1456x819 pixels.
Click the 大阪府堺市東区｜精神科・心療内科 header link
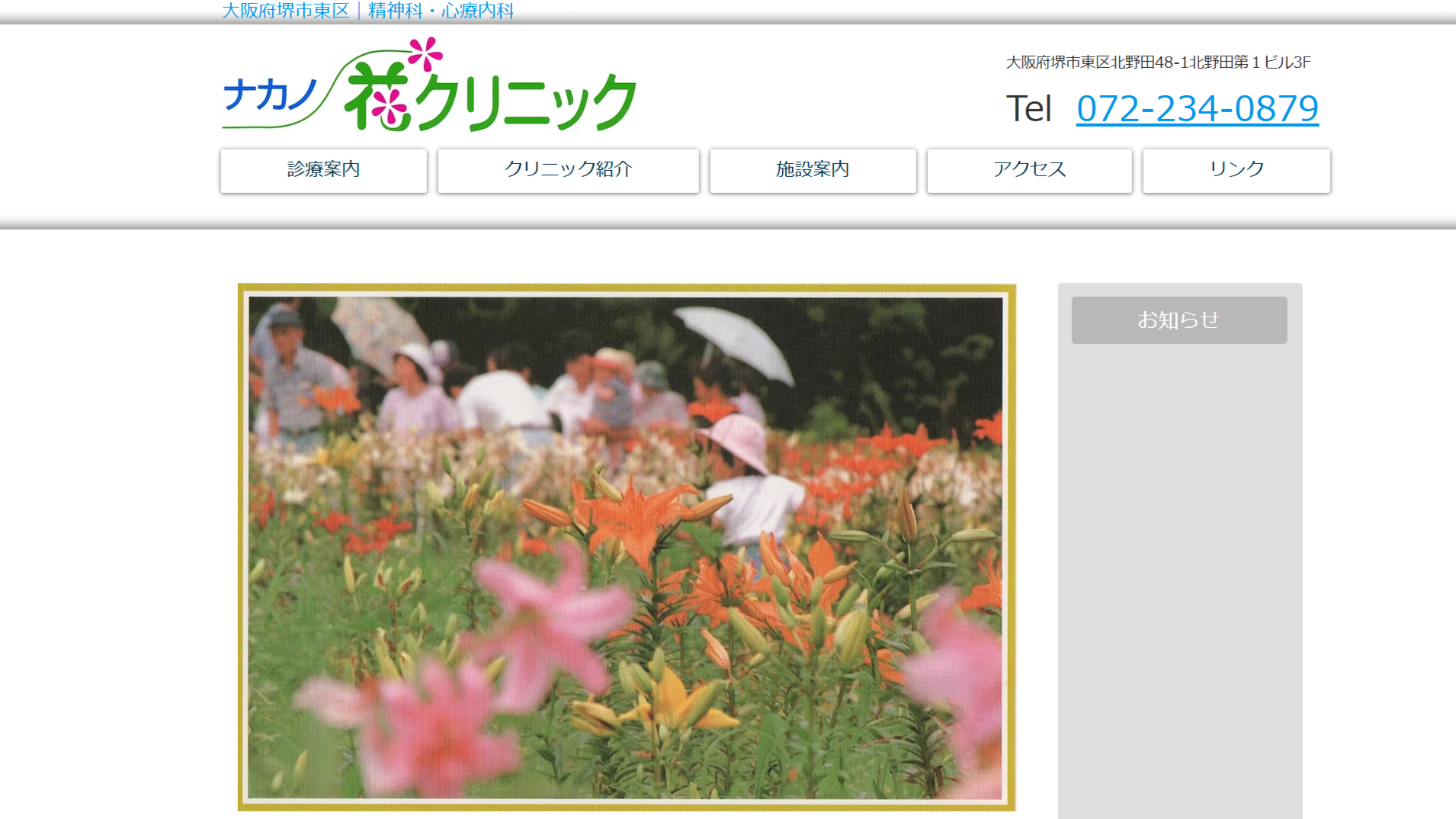[x=367, y=11]
